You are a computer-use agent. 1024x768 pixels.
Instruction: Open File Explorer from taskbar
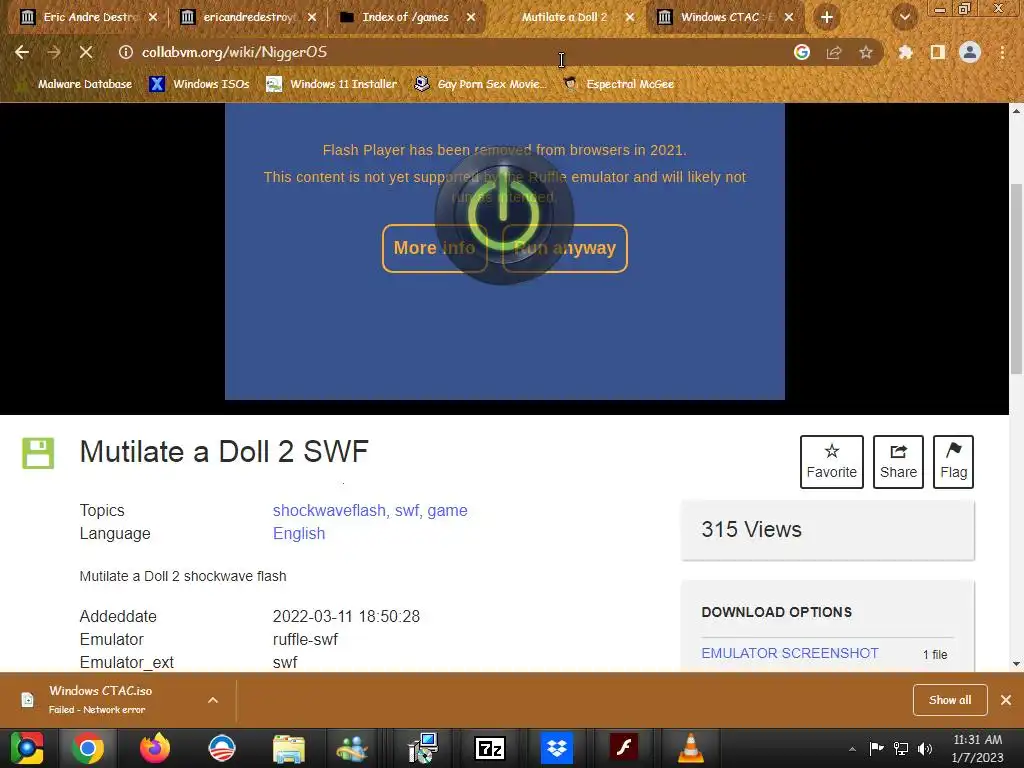coord(289,749)
